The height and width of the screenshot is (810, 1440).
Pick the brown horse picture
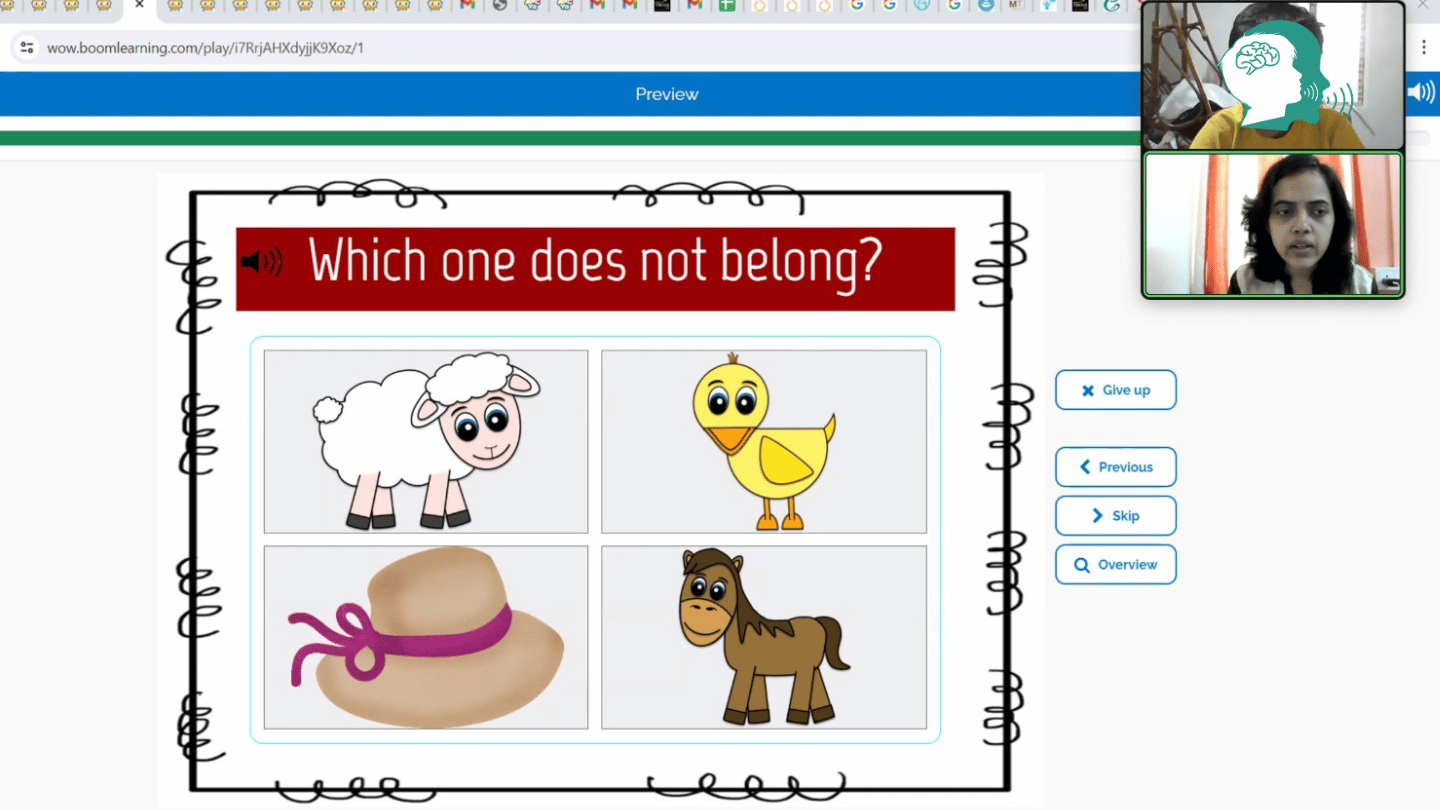[x=763, y=637]
